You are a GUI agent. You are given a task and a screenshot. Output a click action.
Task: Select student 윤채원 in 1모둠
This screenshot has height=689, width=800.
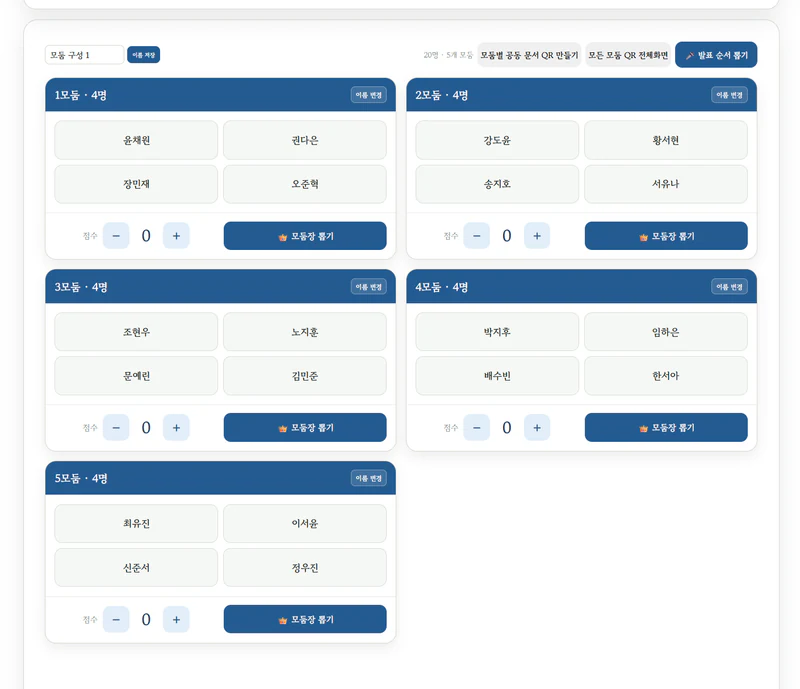coord(136,140)
